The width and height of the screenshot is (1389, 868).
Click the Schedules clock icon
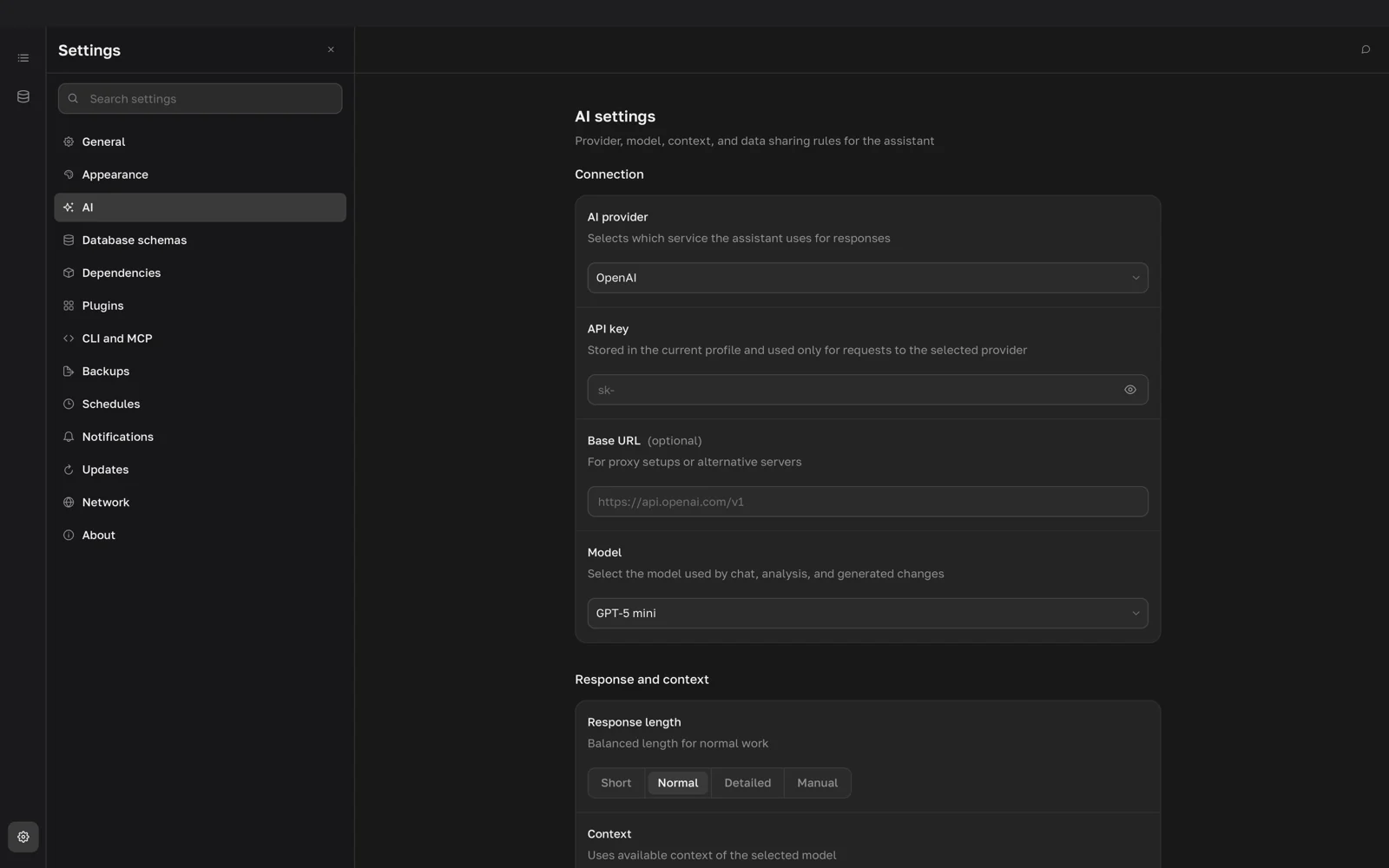[x=69, y=404]
